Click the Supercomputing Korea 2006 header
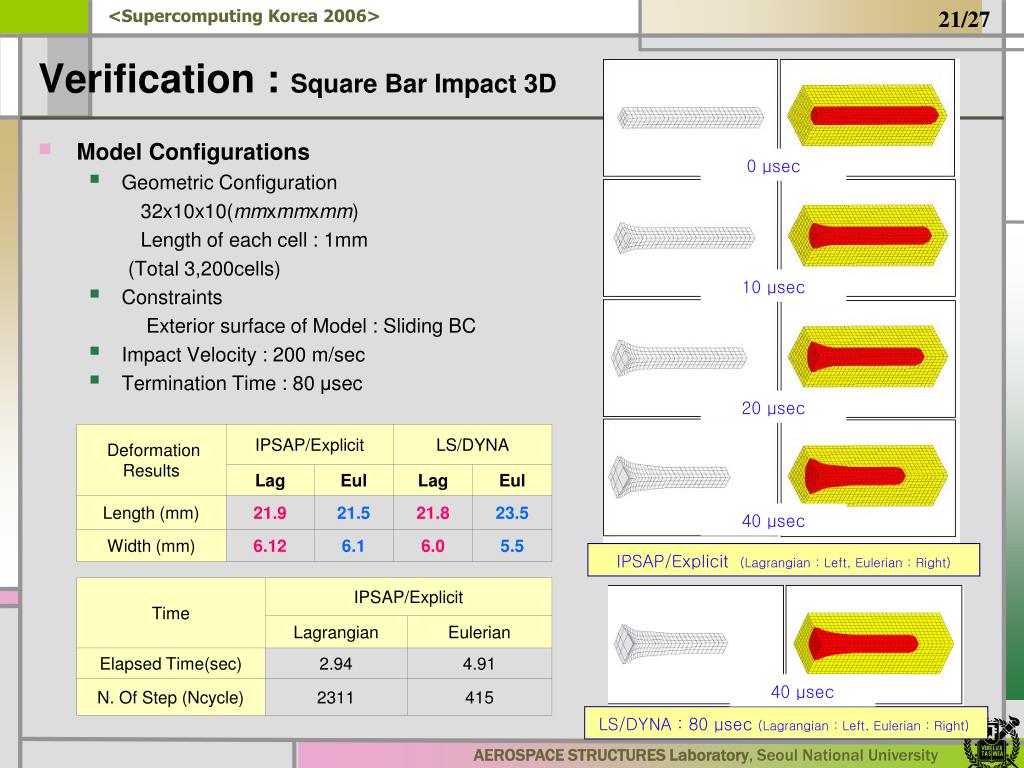Image resolution: width=1024 pixels, height=768 pixels. coord(244,16)
